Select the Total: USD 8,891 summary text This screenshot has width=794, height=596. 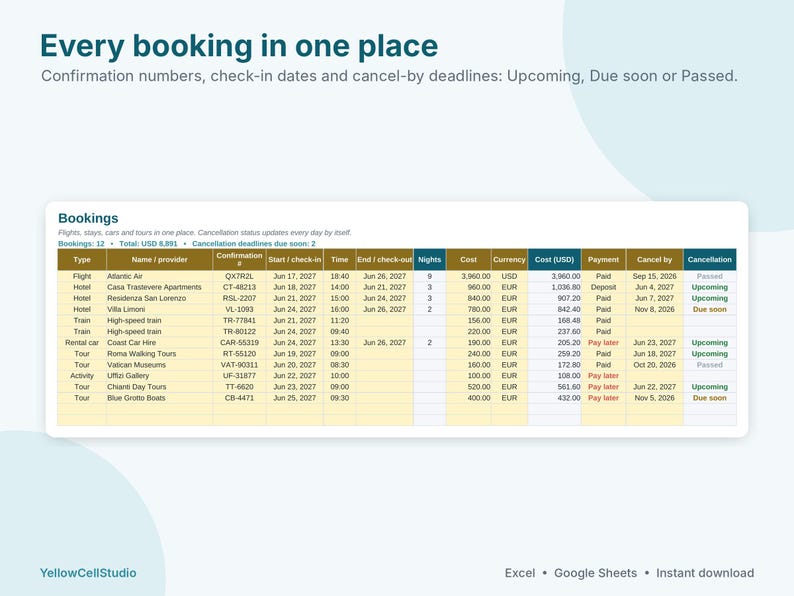(x=148, y=244)
